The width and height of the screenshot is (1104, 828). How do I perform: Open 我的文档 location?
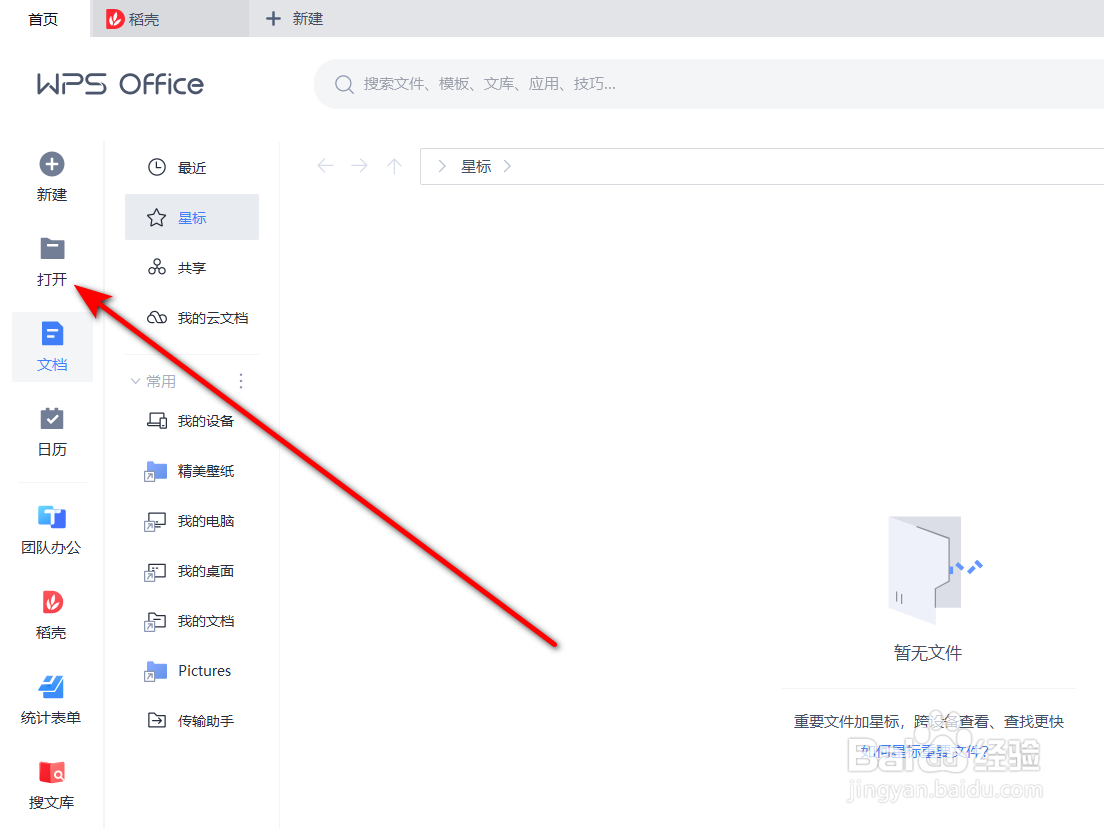192,621
